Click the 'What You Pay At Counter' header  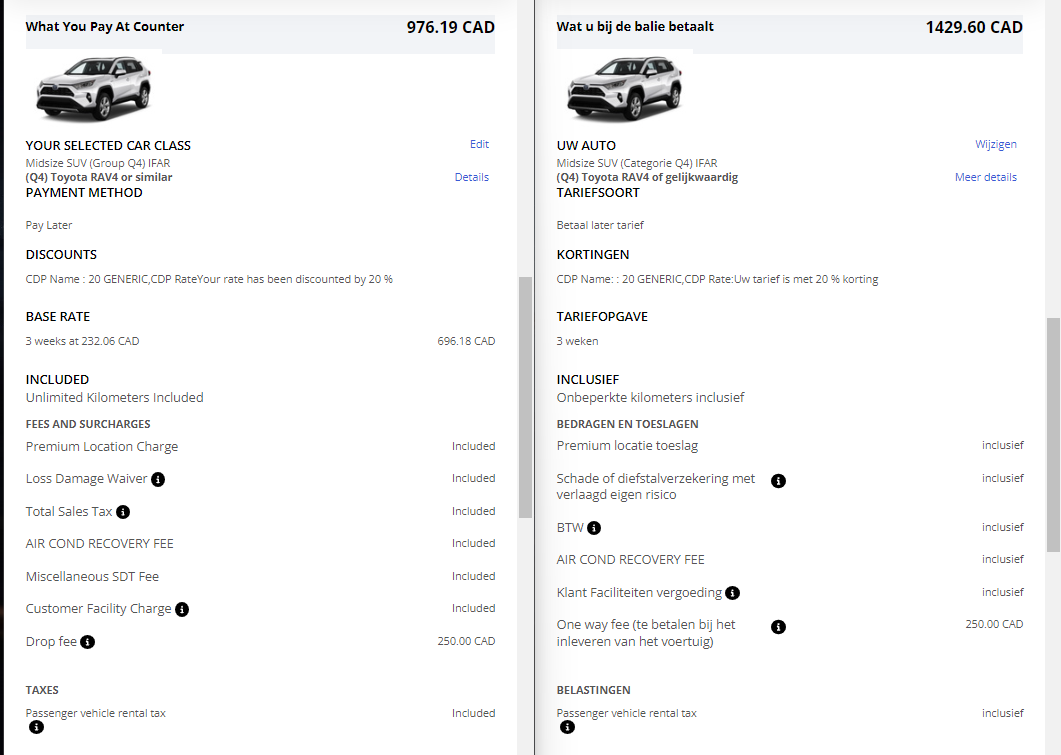105,27
